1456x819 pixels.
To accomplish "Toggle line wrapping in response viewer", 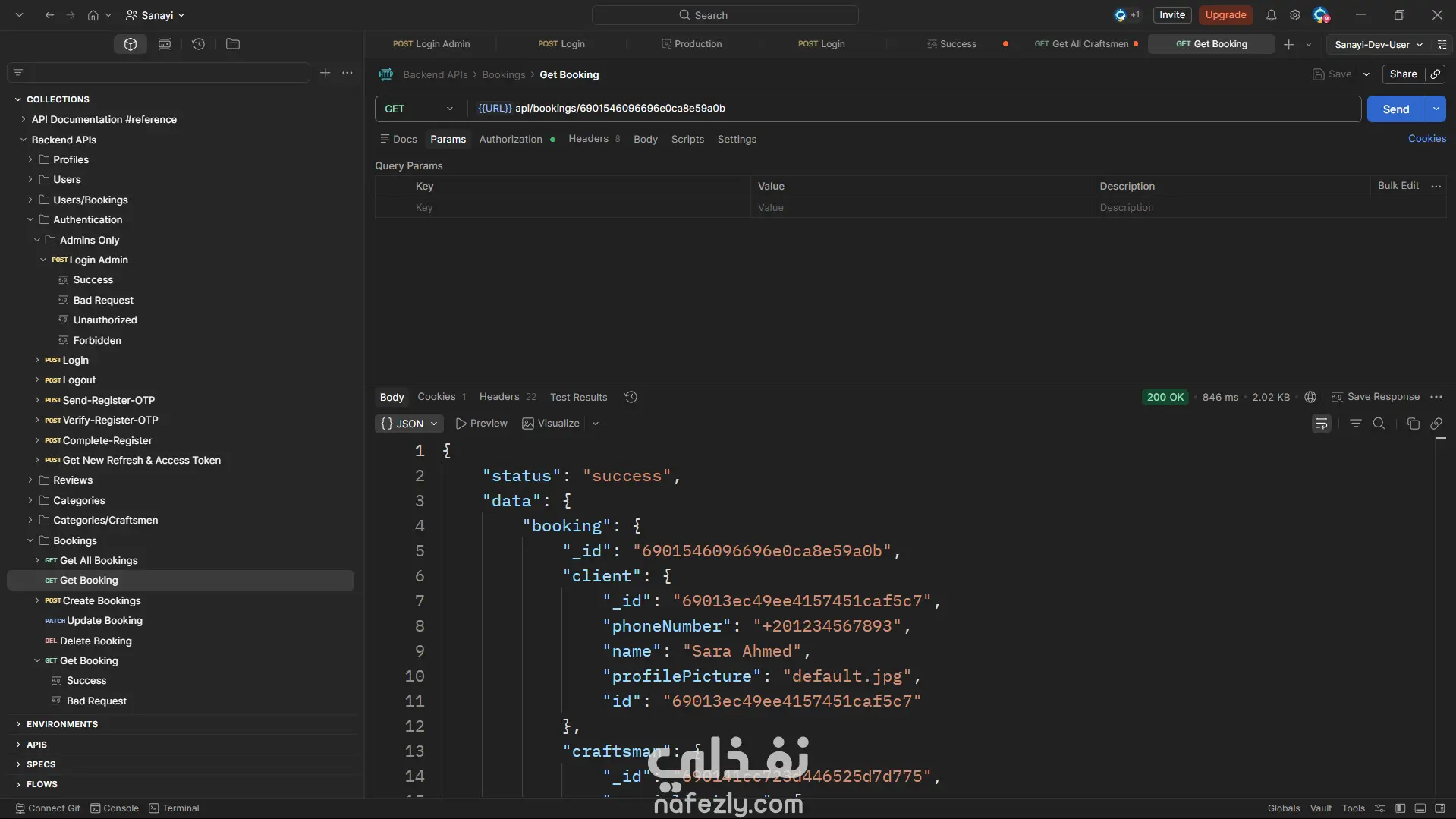I will (1322, 424).
